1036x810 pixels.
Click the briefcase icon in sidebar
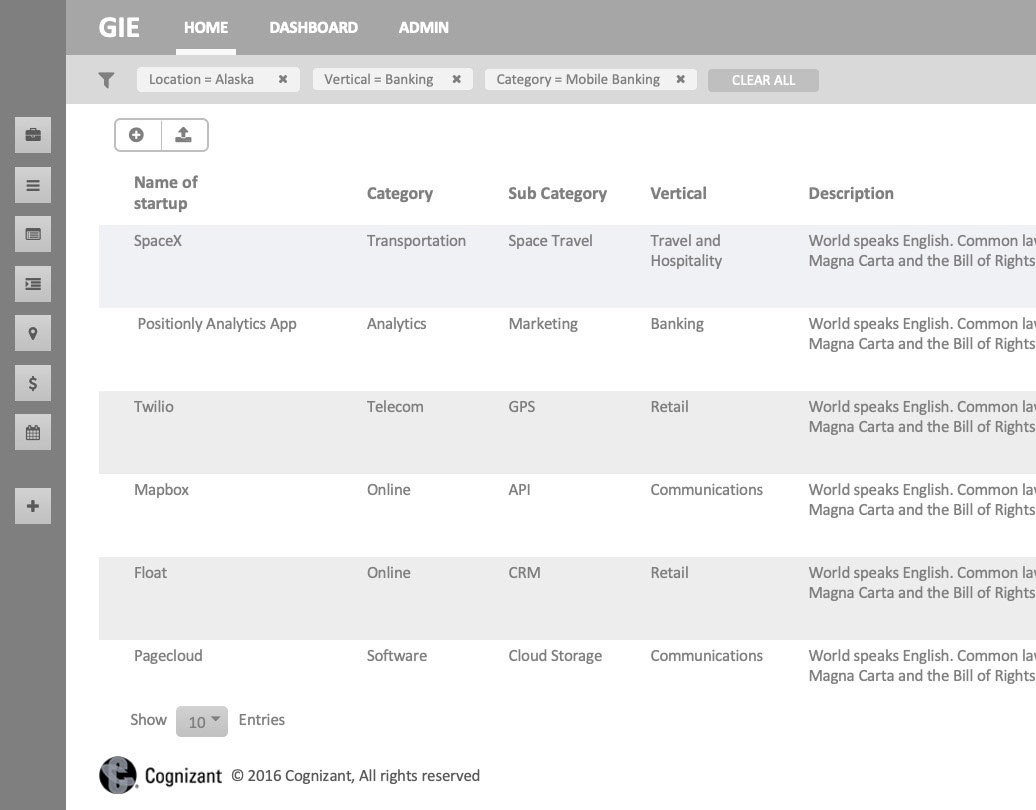click(x=33, y=135)
